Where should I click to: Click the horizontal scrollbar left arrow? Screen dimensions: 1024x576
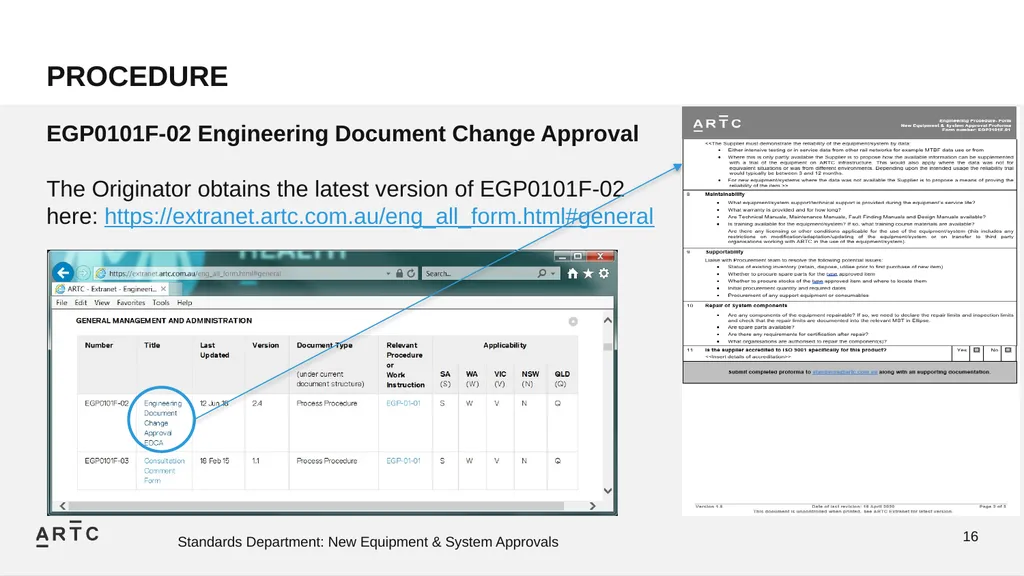[63, 506]
